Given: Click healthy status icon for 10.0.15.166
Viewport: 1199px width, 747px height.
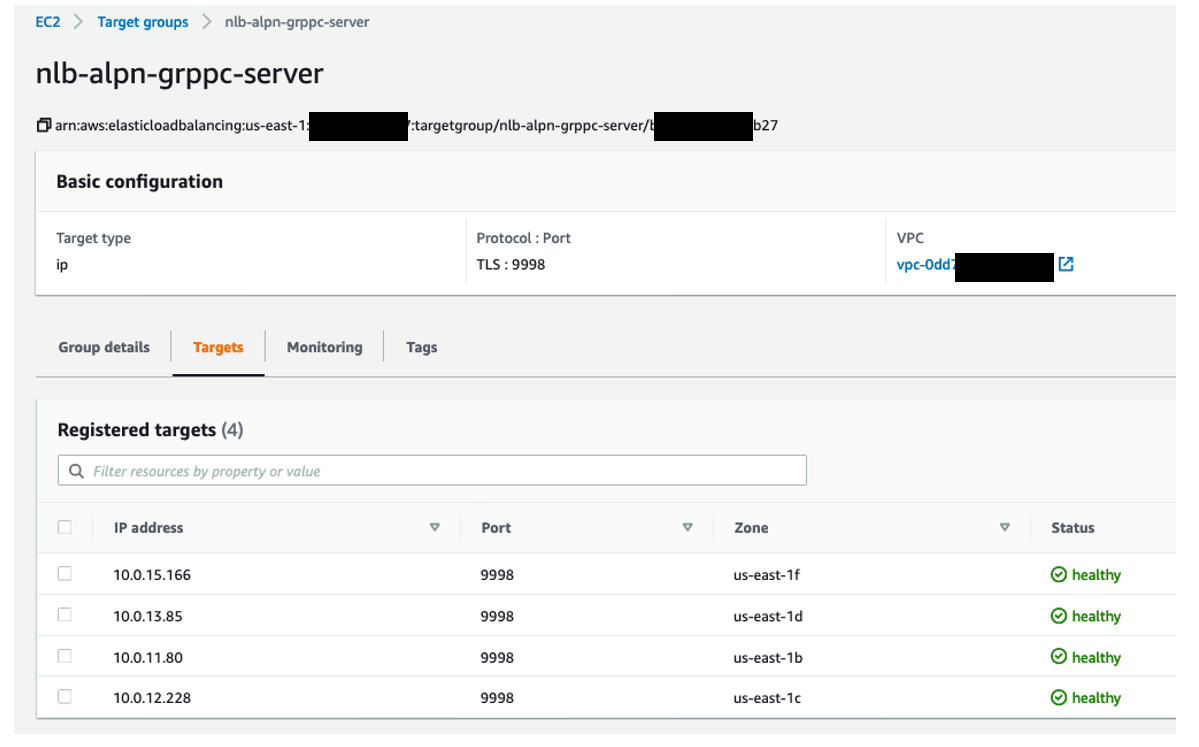Looking at the screenshot, I should click(x=1058, y=574).
